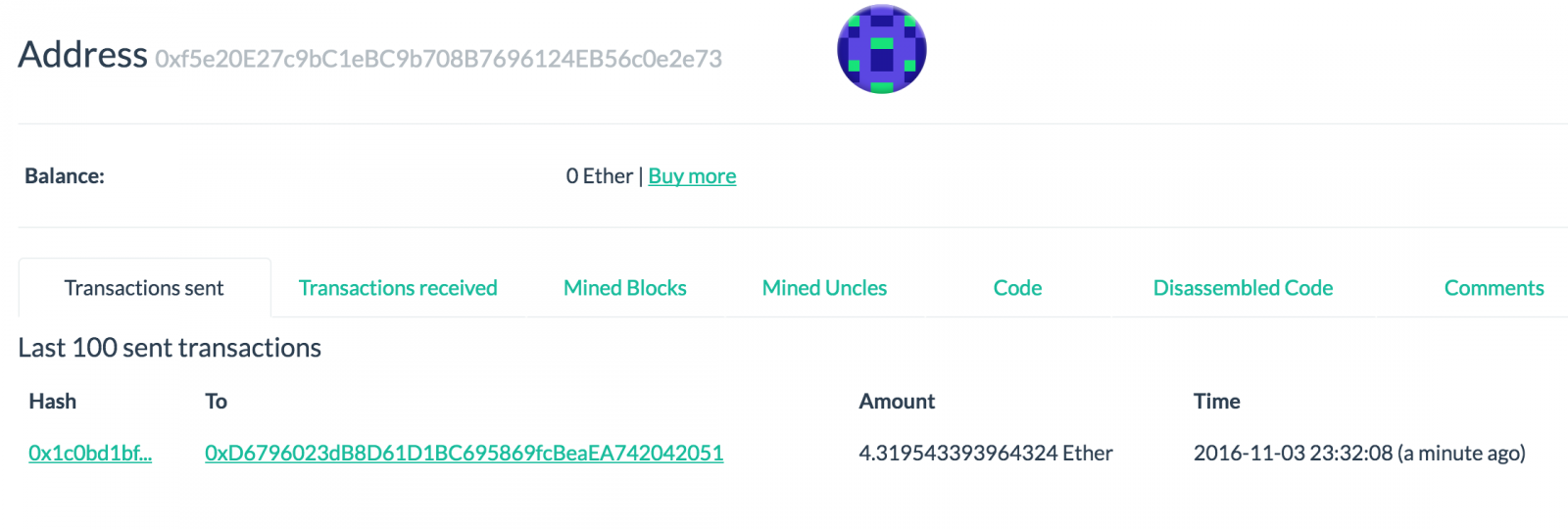Click the Hash column header

coord(53,401)
